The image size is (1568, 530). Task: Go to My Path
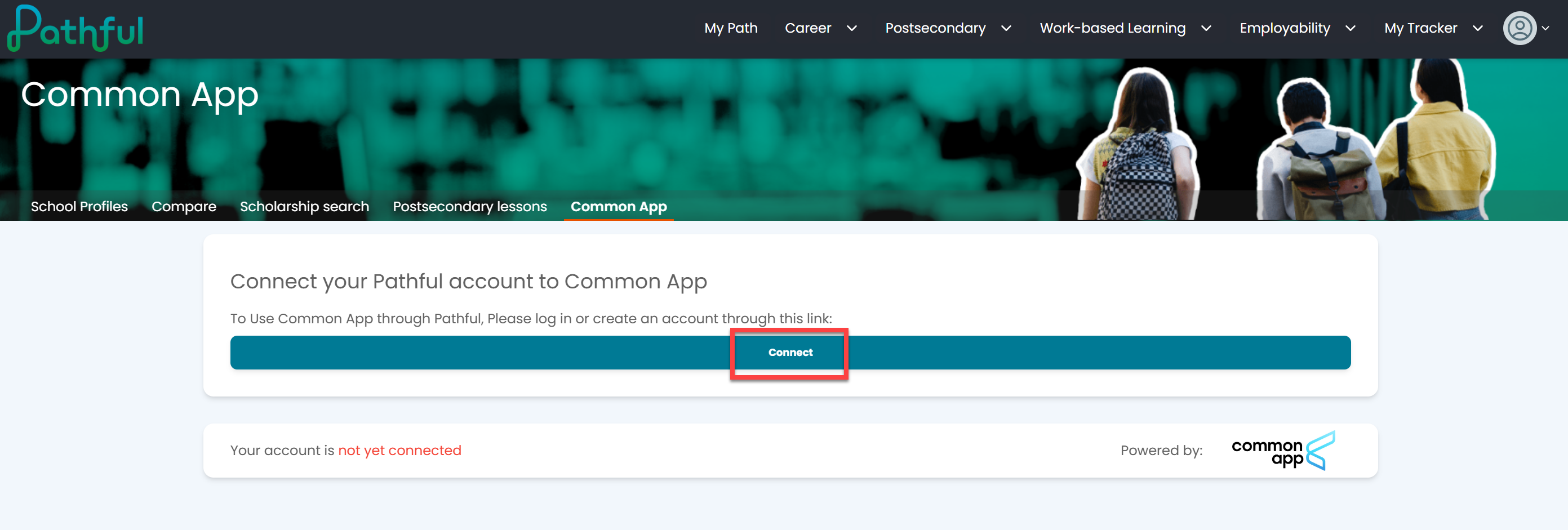pyautogui.click(x=730, y=28)
